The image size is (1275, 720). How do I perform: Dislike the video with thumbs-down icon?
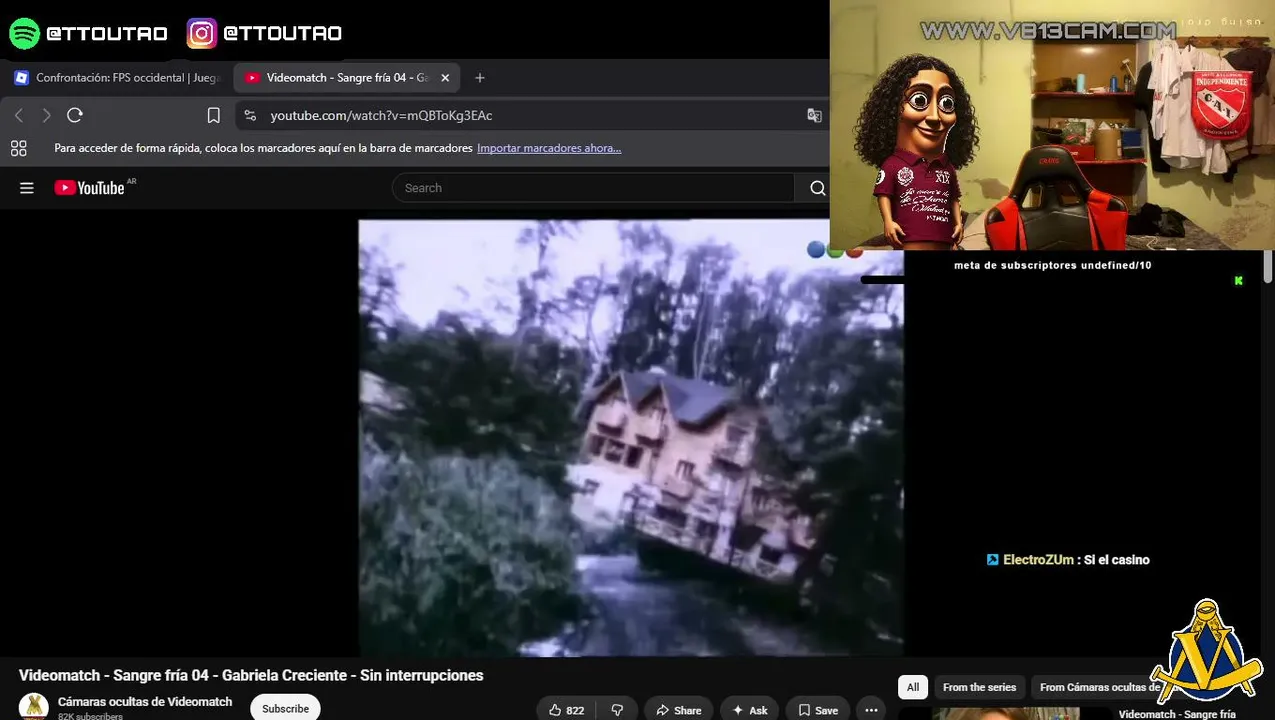coord(617,710)
